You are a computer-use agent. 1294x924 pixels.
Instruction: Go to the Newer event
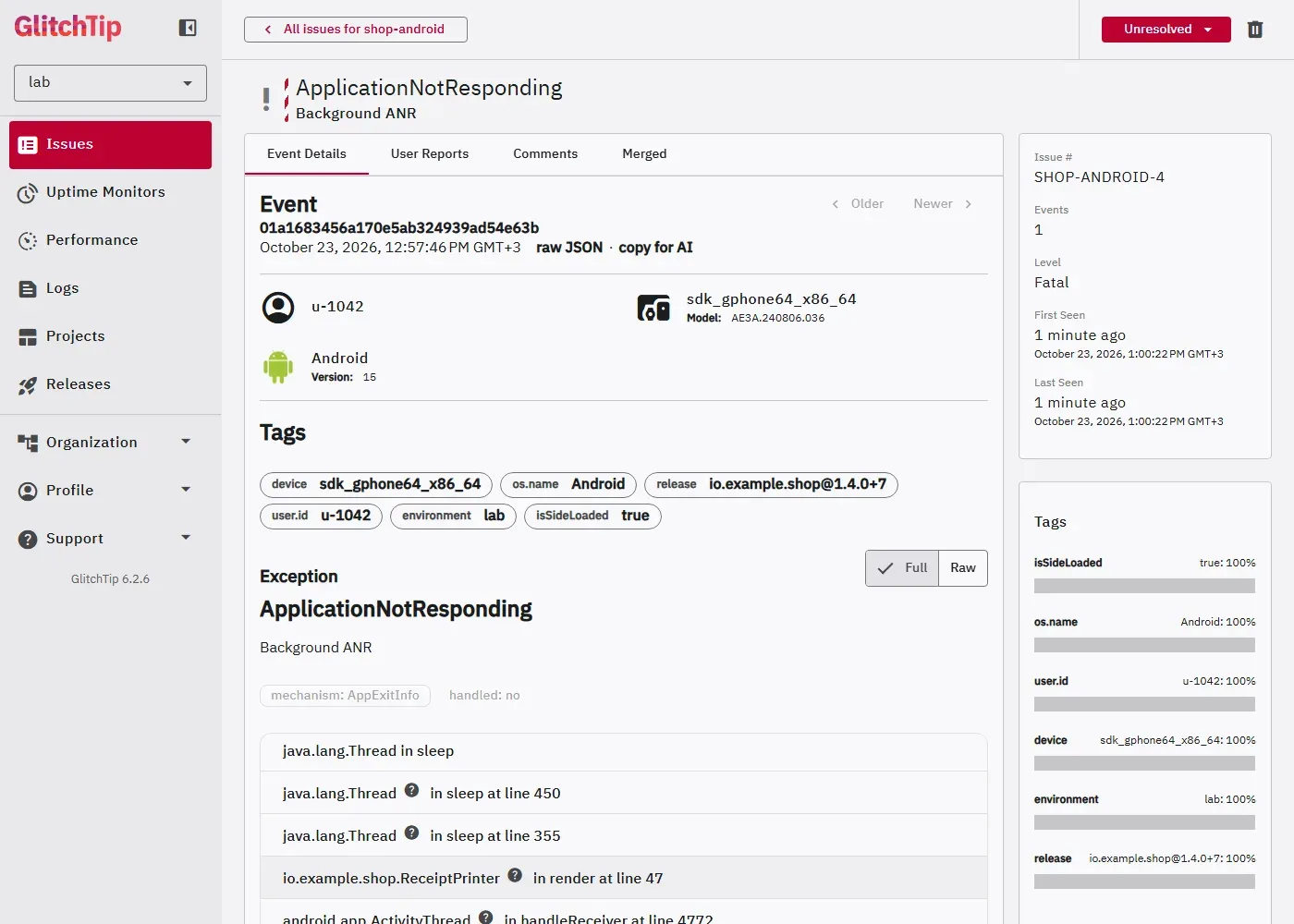tap(943, 204)
